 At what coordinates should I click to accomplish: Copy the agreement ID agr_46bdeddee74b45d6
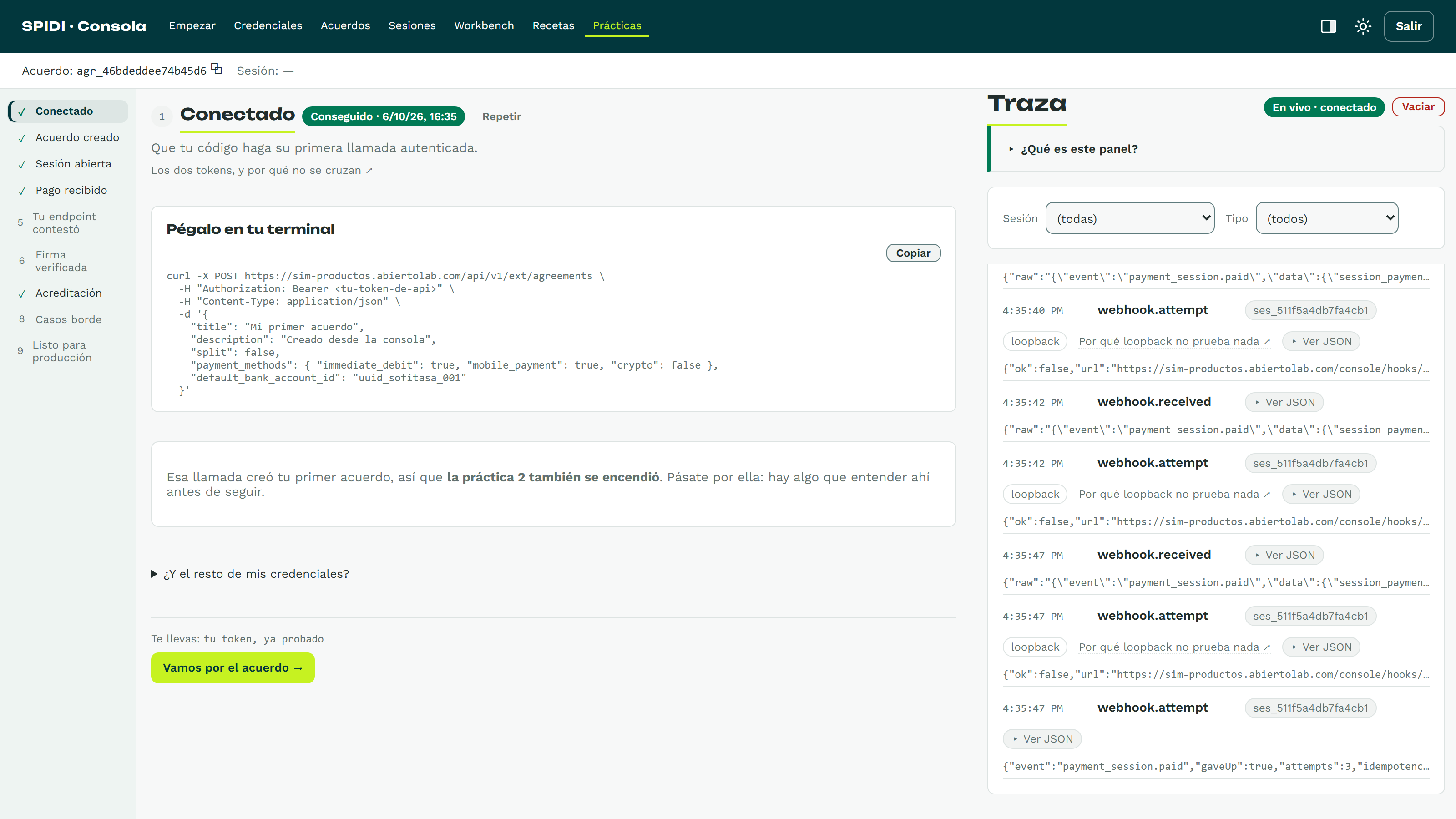217,69
